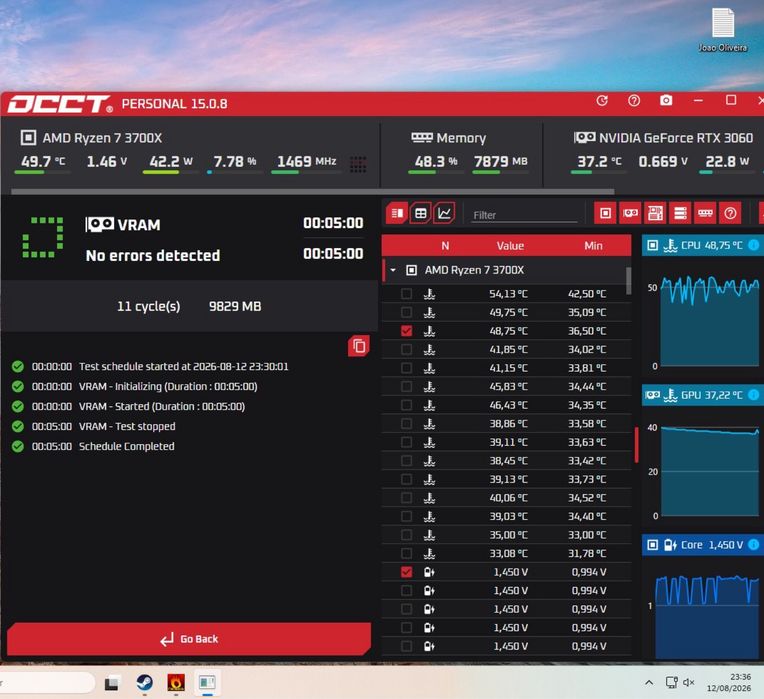The image size is (764, 699).
Task: Click the thermometer icon in the 54,13 °C row
Action: pyautogui.click(x=429, y=294)
